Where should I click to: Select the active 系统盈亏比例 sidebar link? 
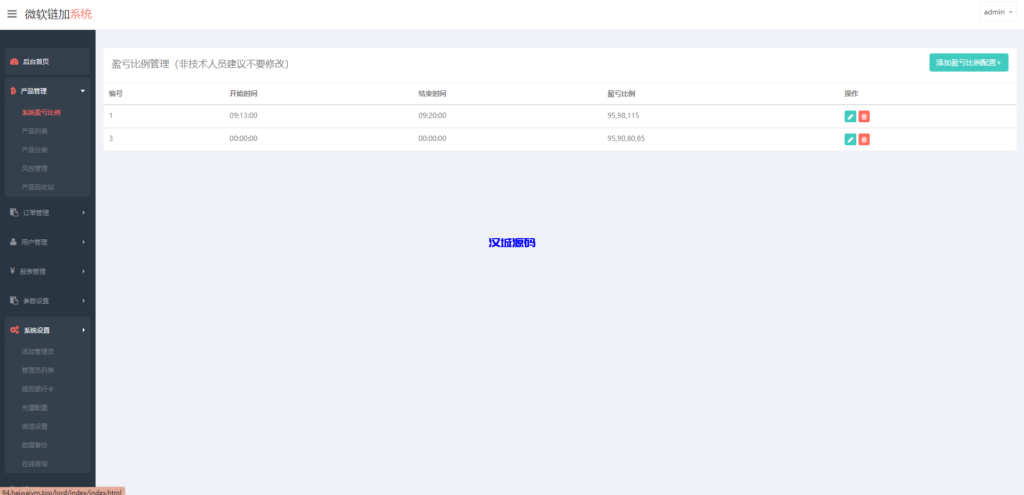click(x=41, y=112)
